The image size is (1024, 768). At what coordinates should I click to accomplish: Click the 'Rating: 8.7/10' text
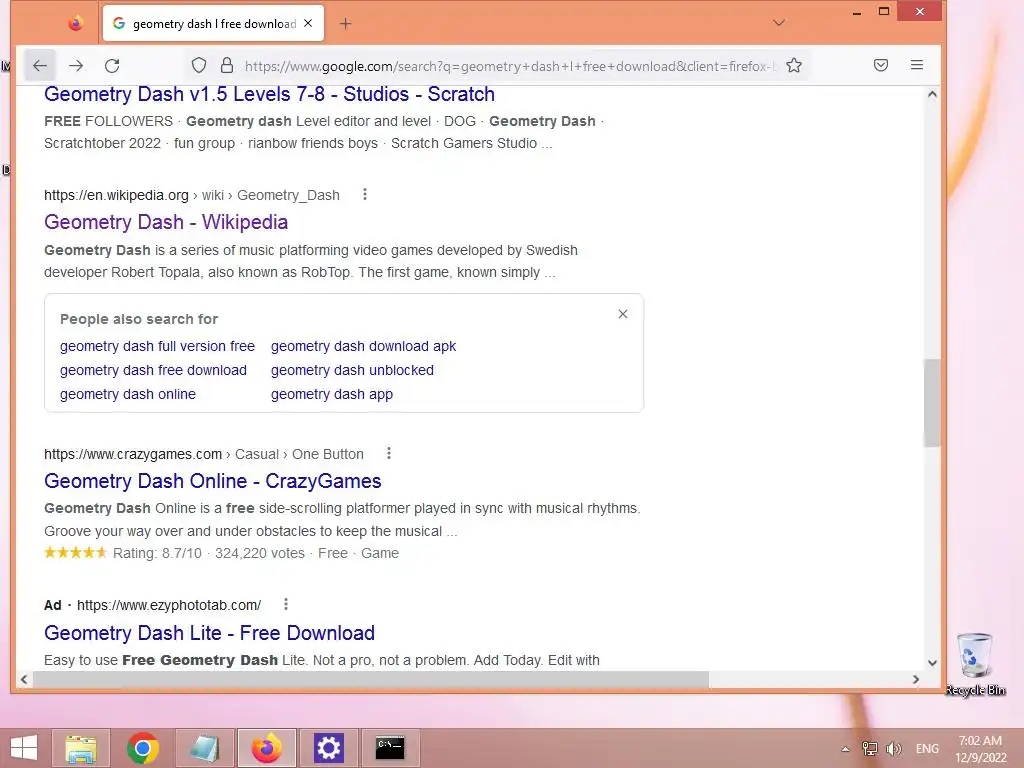pos(157,553)
